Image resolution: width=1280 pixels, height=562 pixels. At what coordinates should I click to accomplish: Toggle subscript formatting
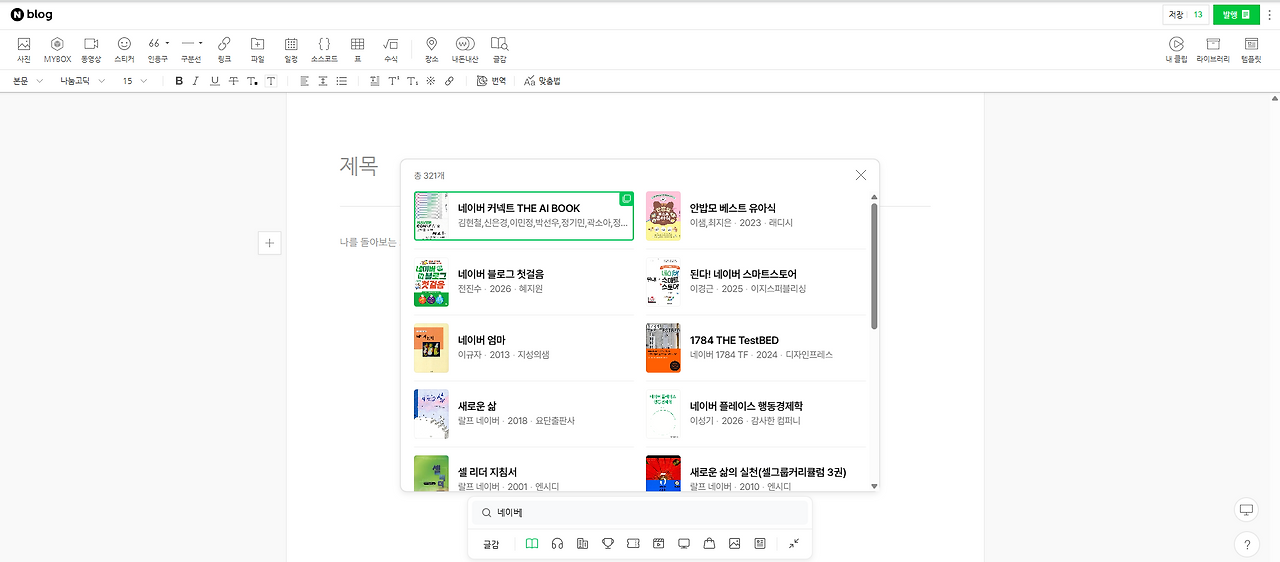[412, 81]
